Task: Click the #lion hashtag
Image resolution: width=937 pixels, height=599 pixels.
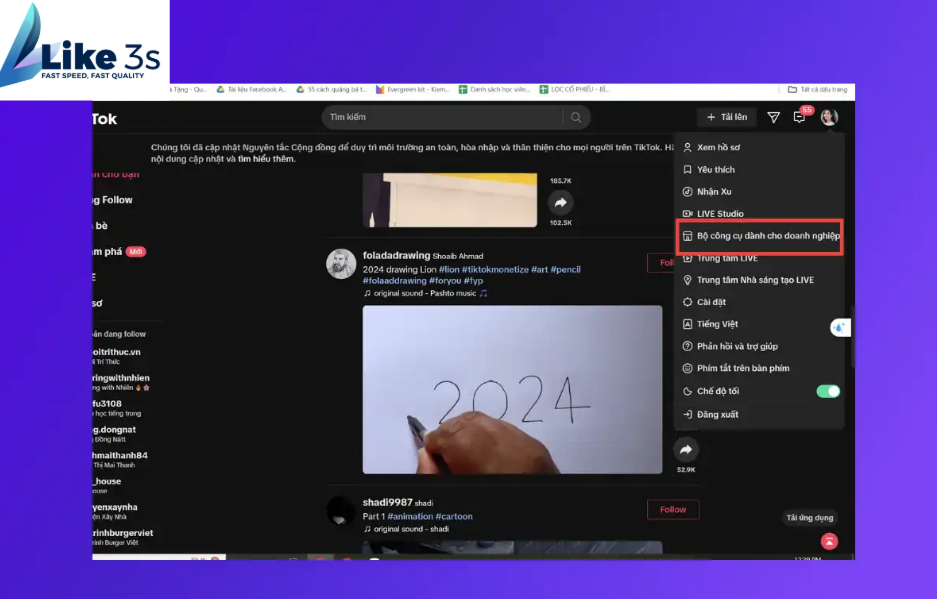Action: coord(449,270)
